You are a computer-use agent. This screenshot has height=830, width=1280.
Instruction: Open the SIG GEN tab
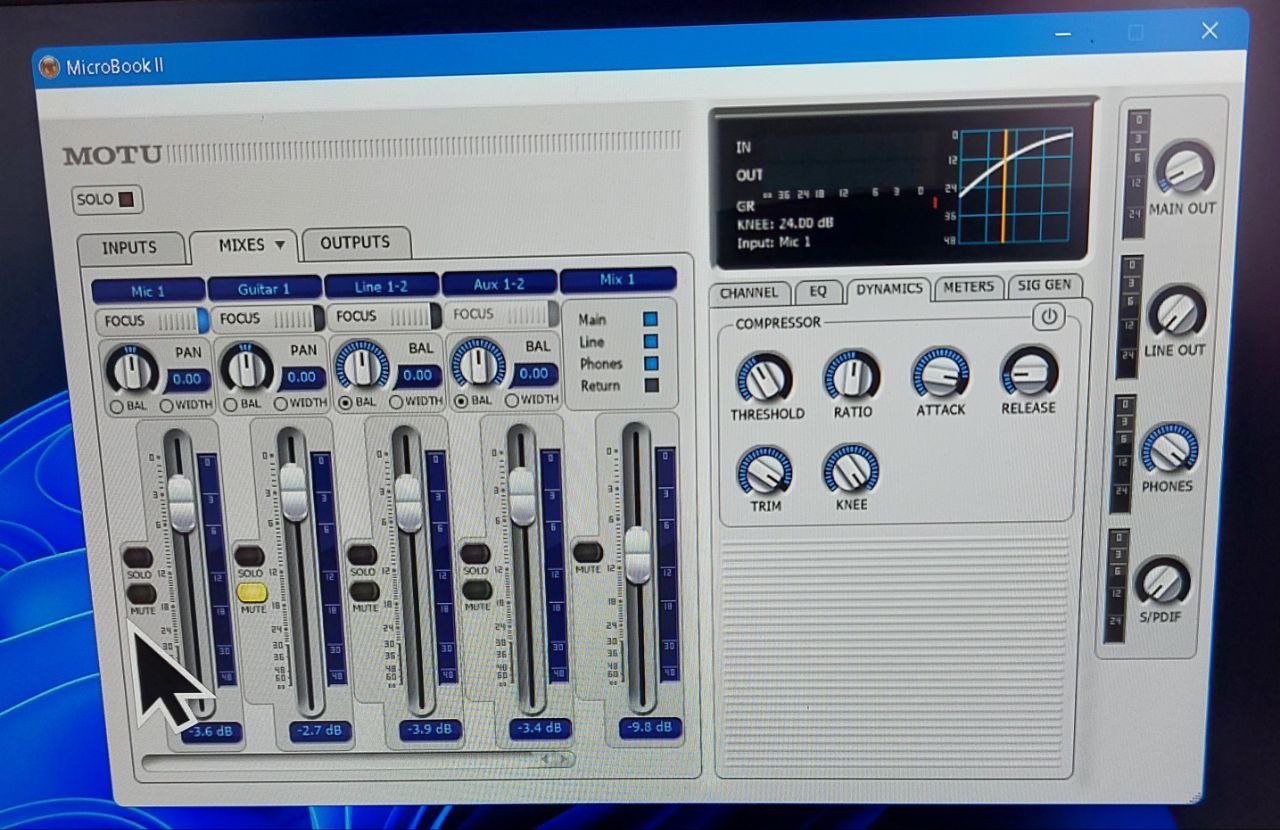[1044, 285]
